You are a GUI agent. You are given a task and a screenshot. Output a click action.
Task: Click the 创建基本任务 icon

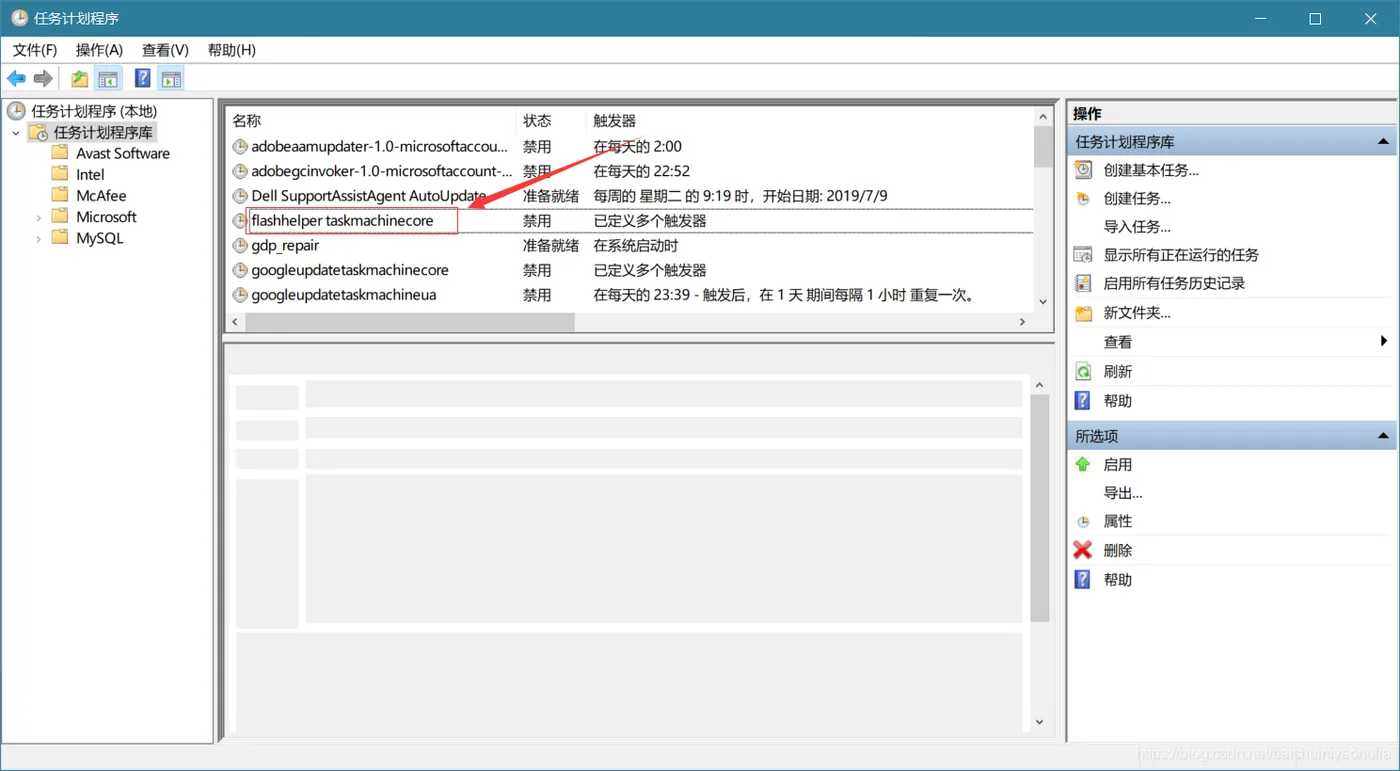tap(1083, 170)
